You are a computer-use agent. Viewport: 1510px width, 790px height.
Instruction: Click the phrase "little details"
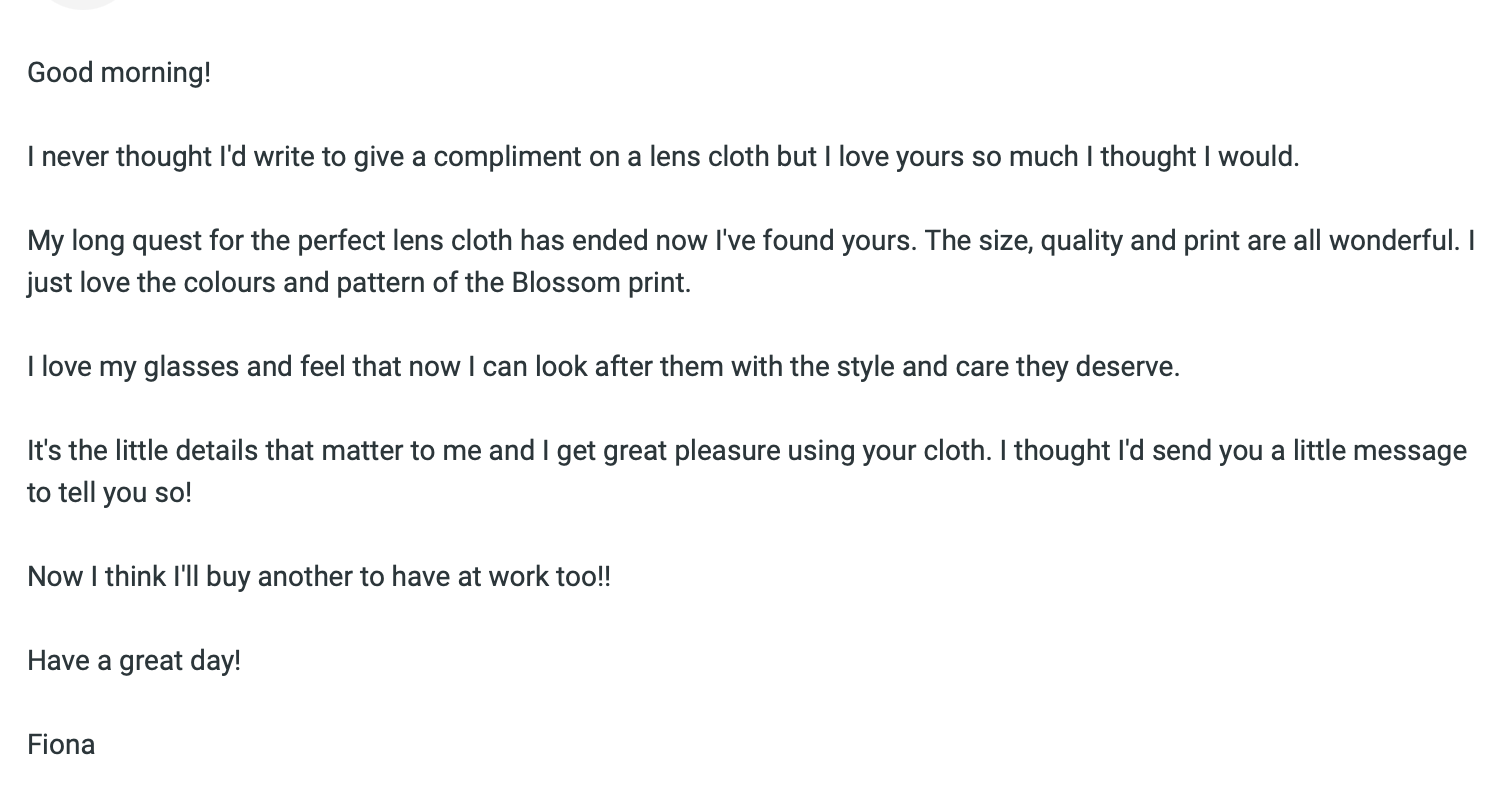pyautogui.click(x=186, y=451)
